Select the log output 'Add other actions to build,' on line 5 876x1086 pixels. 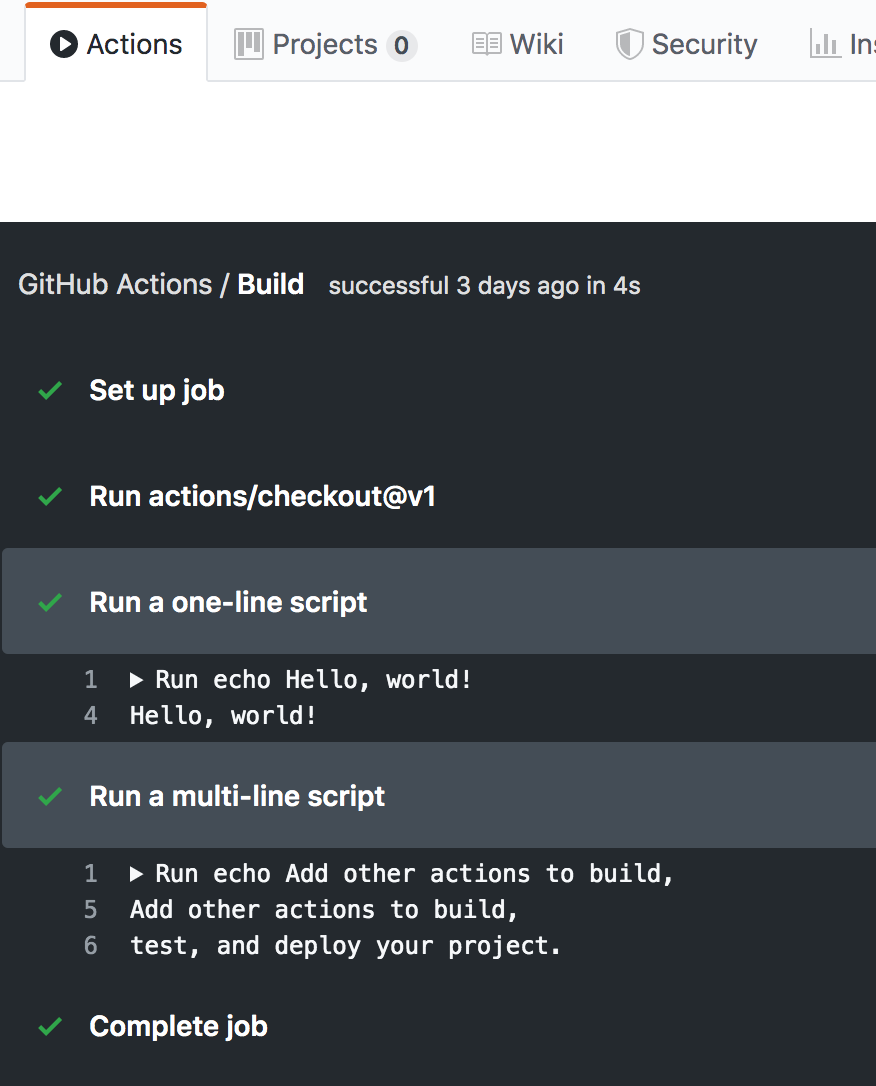point(324,909)
